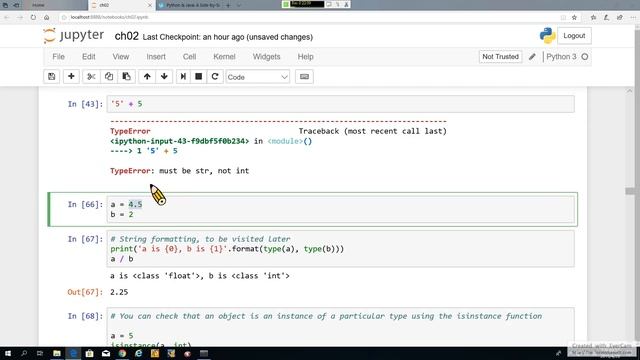640x360 pixels.
Task: Click the Logout button
Action: tap(574, 36)
